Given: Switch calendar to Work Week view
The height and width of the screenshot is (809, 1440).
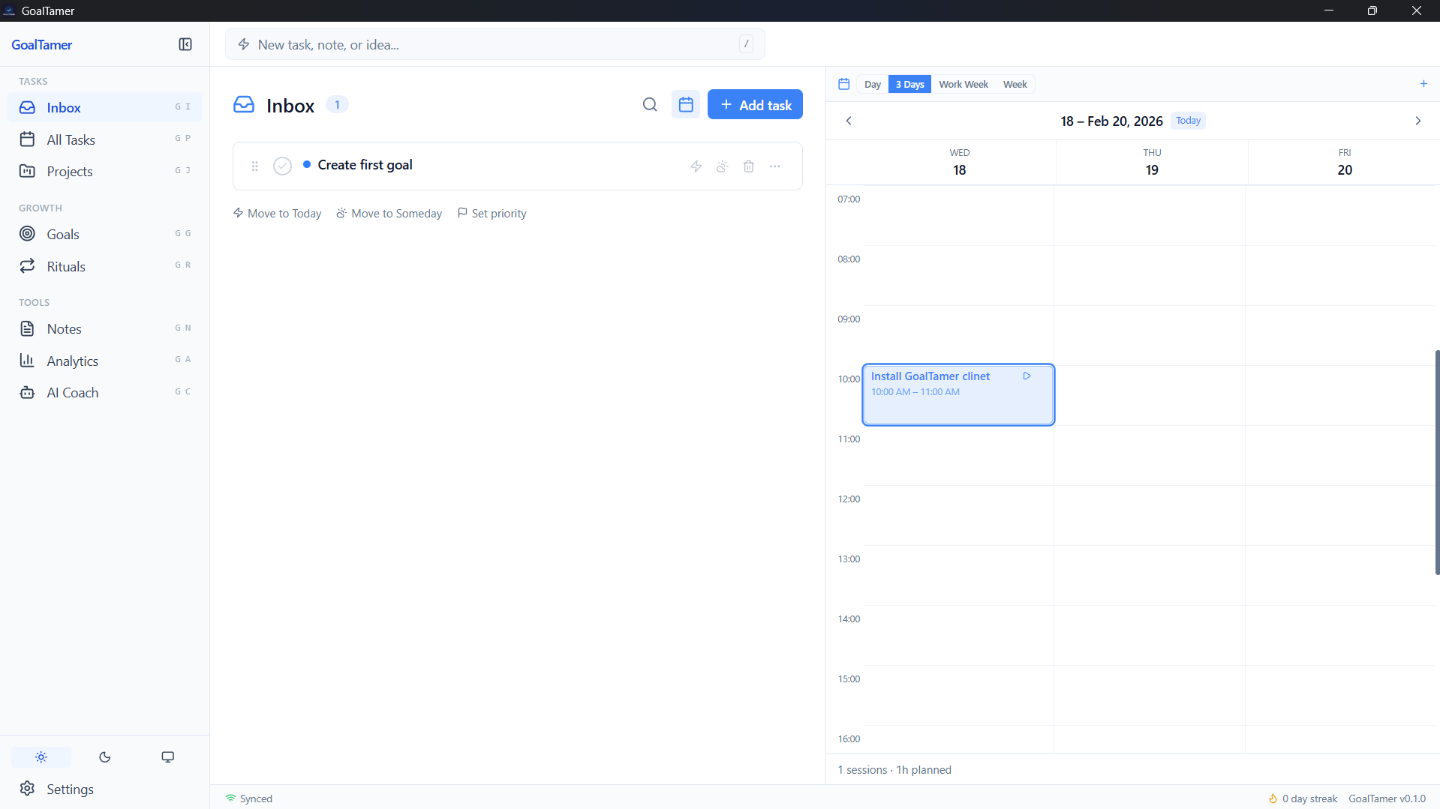Looking at the screenshot, I should [963, 84].
